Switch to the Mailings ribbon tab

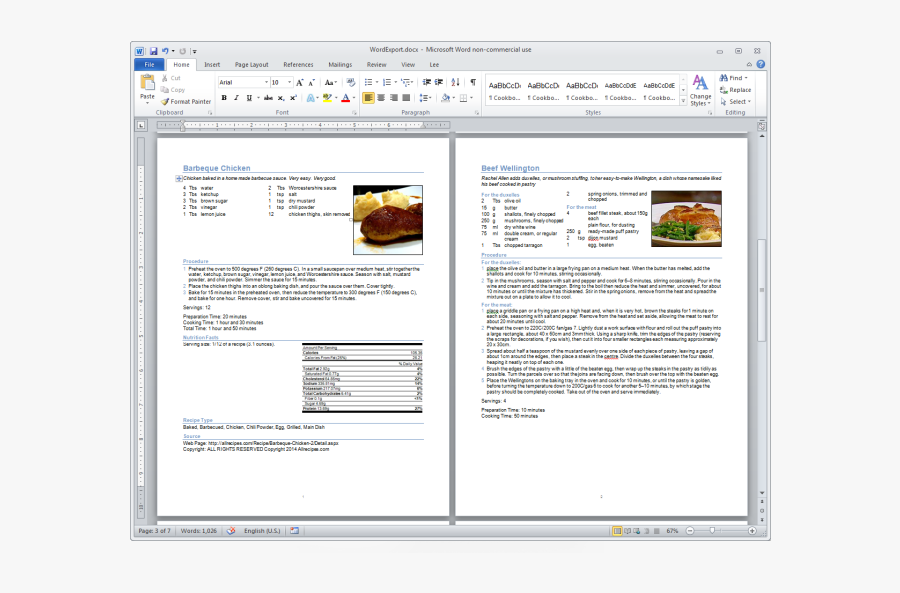tap(340, 63)
